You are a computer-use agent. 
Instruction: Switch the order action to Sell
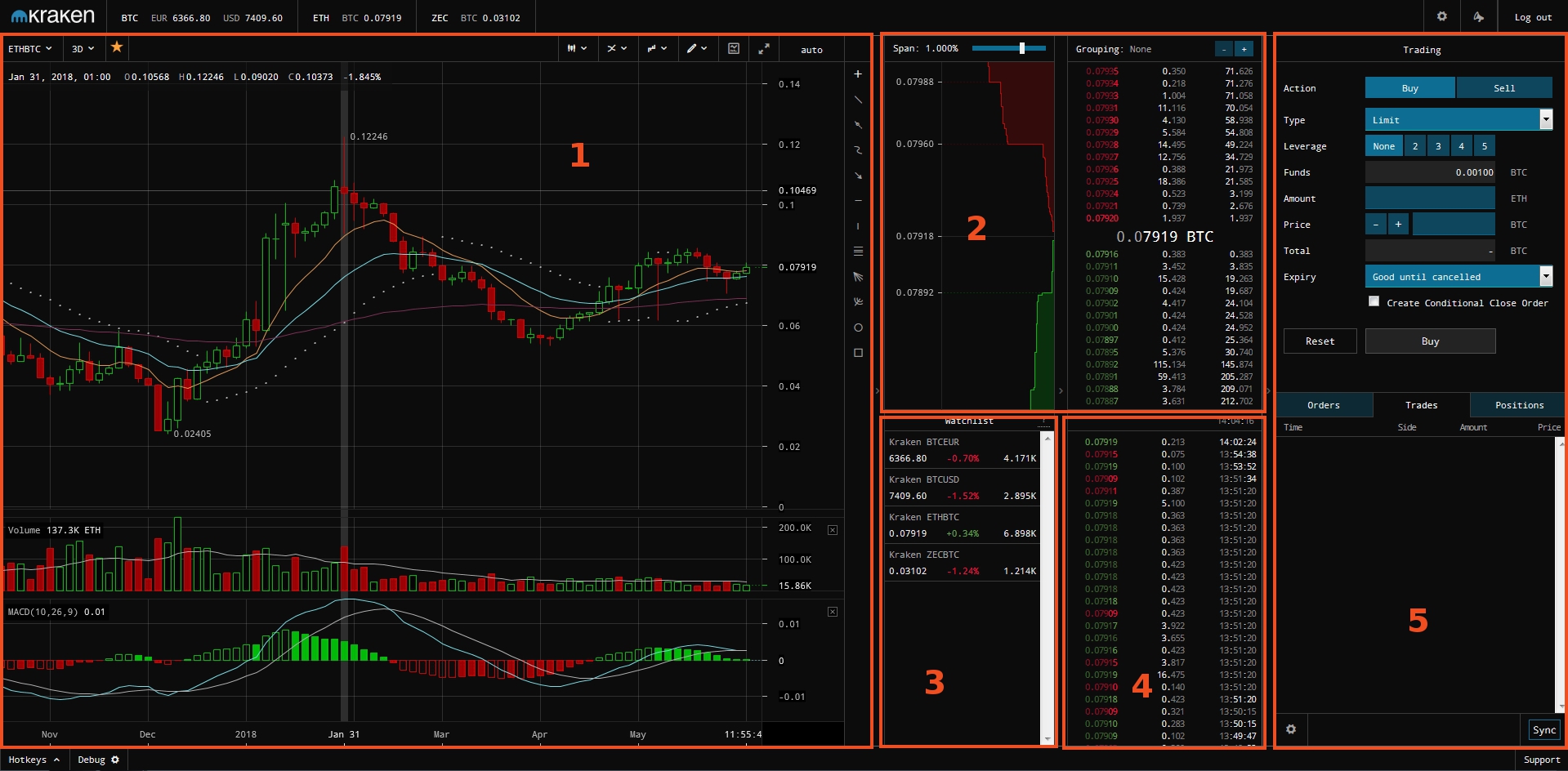(1503, 88)
